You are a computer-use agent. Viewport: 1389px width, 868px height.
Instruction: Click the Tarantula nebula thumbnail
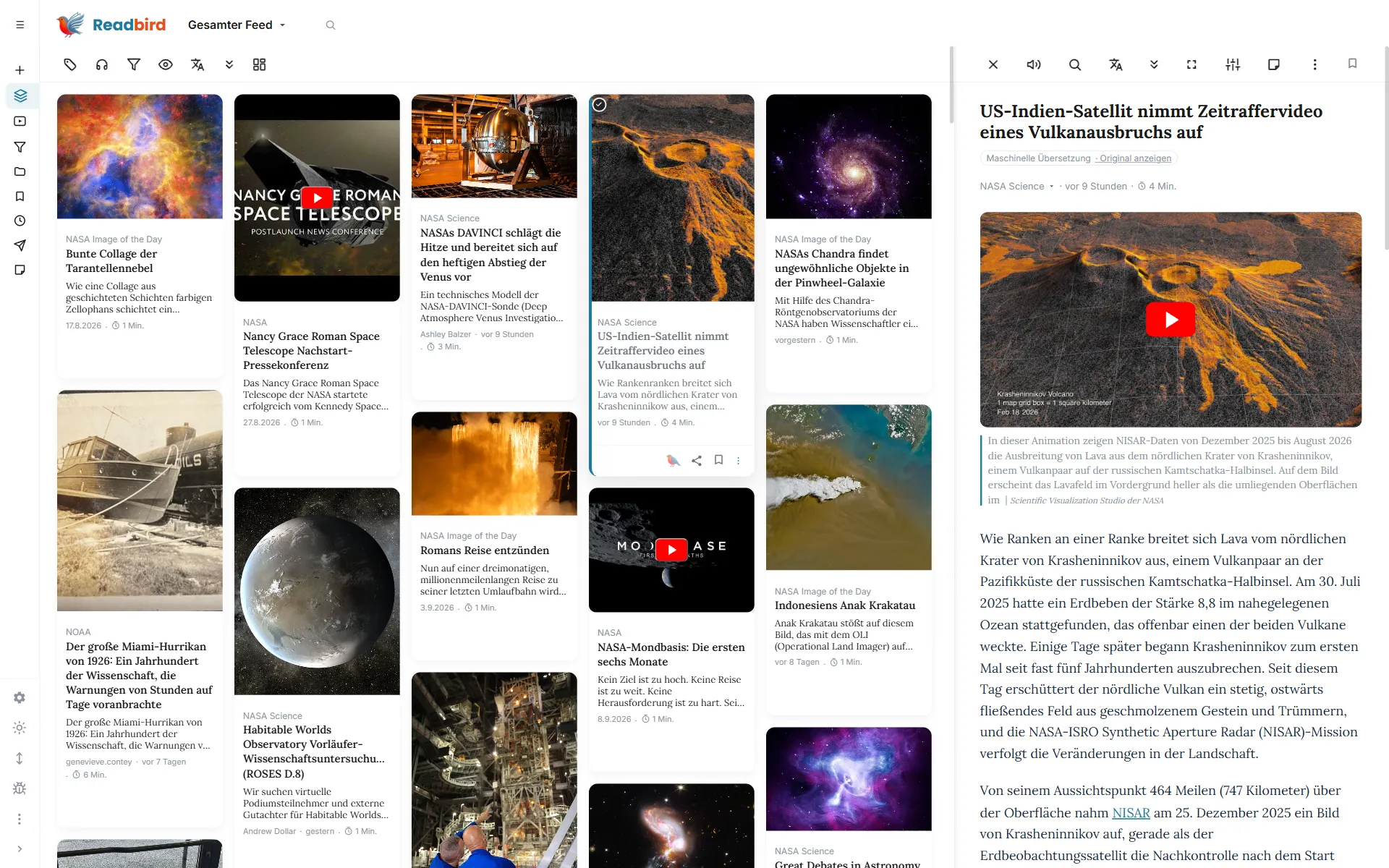tap(140, 156)
